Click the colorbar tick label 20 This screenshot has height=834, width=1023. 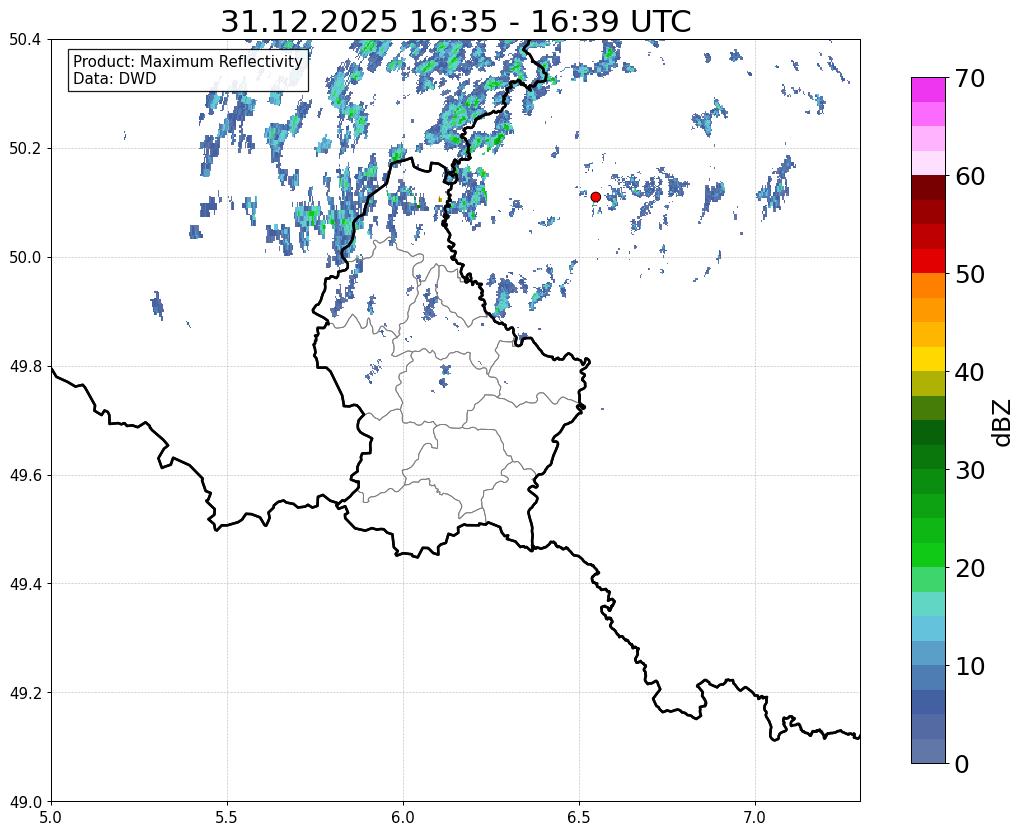970,568
